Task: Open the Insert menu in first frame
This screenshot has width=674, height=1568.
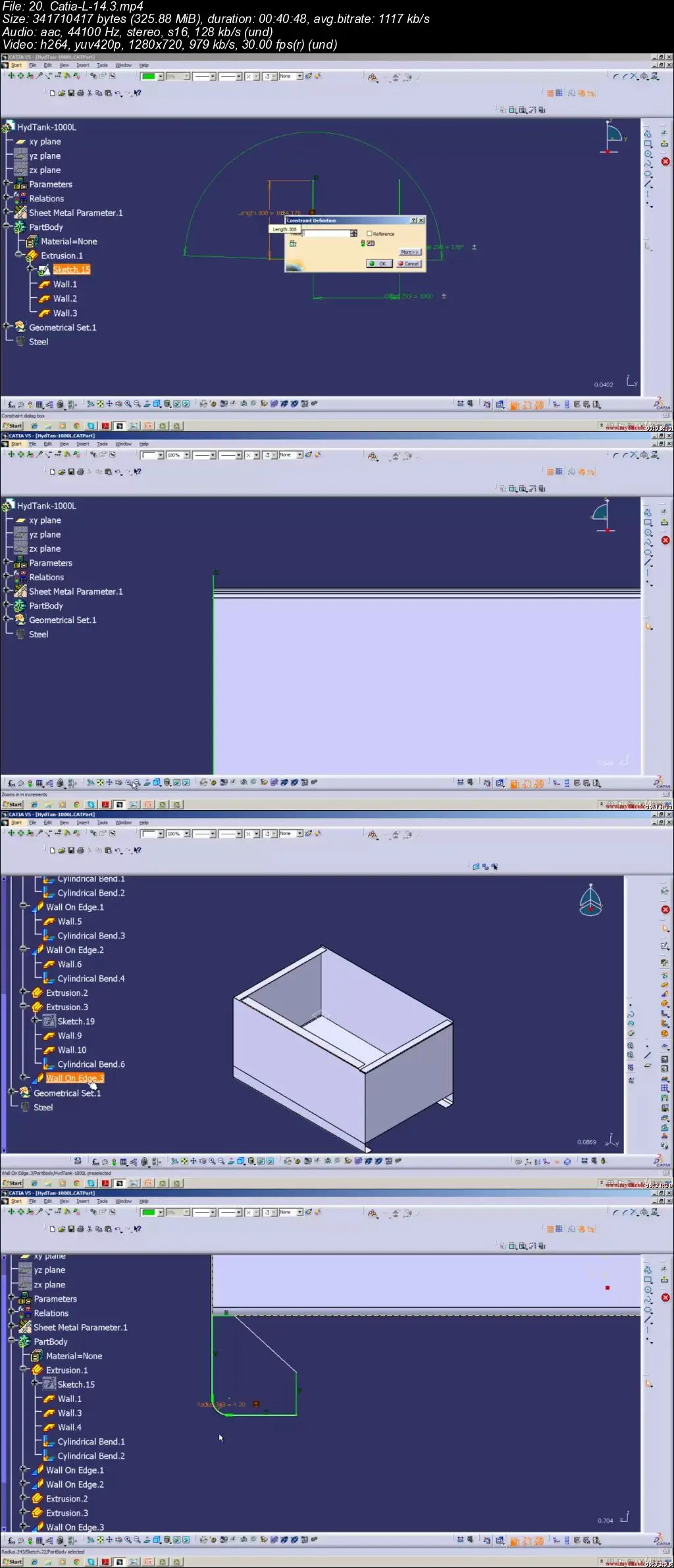Action: [x=82, y=65]
